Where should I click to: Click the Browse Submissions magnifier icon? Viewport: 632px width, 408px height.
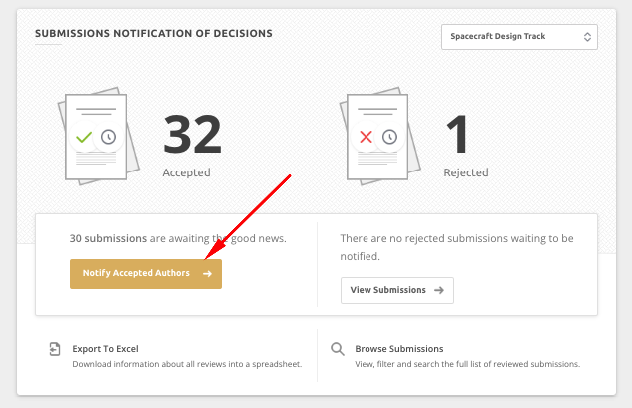click(x=338, y=349)
